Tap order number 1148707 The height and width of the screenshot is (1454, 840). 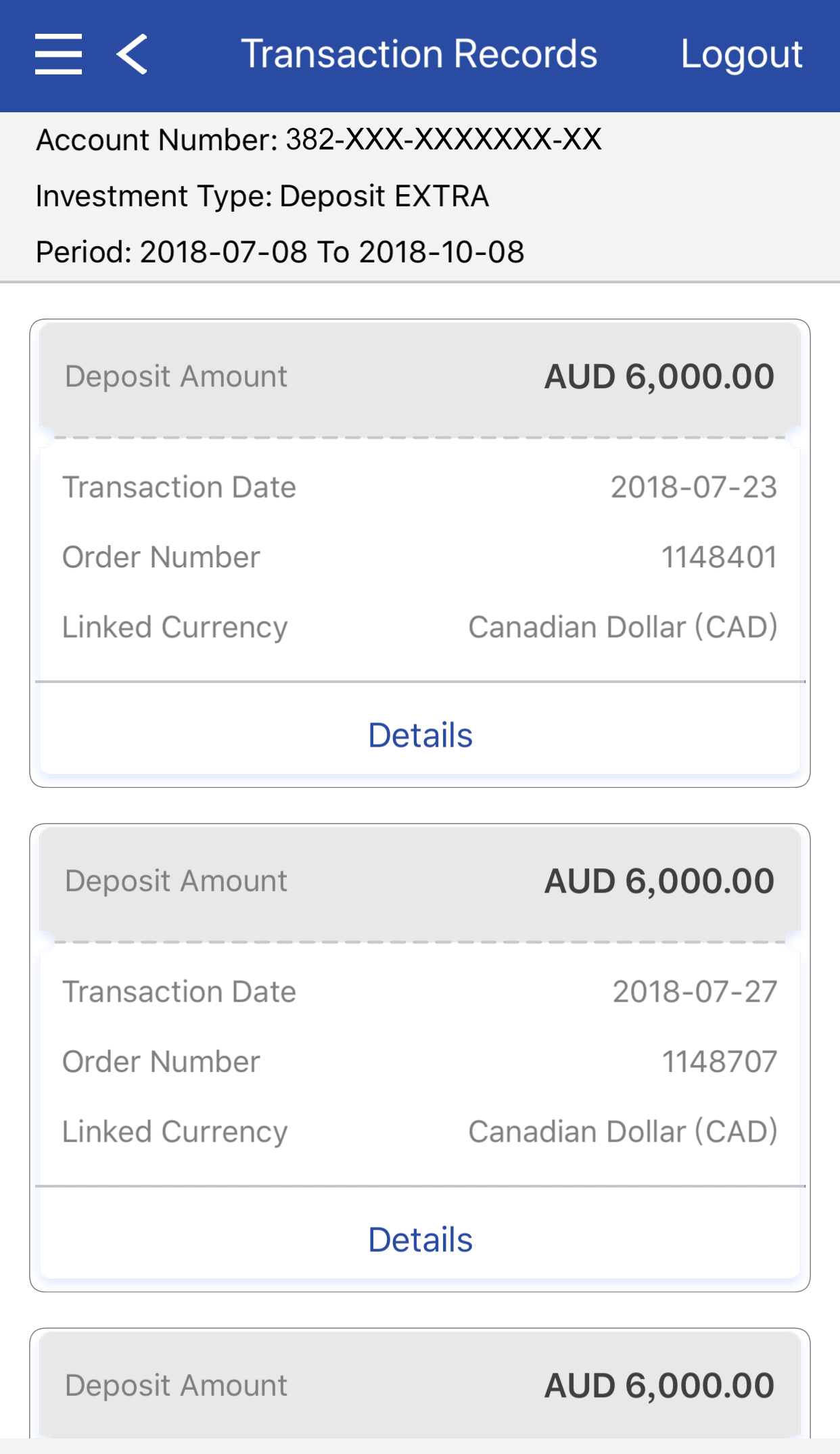point(719,1062)
